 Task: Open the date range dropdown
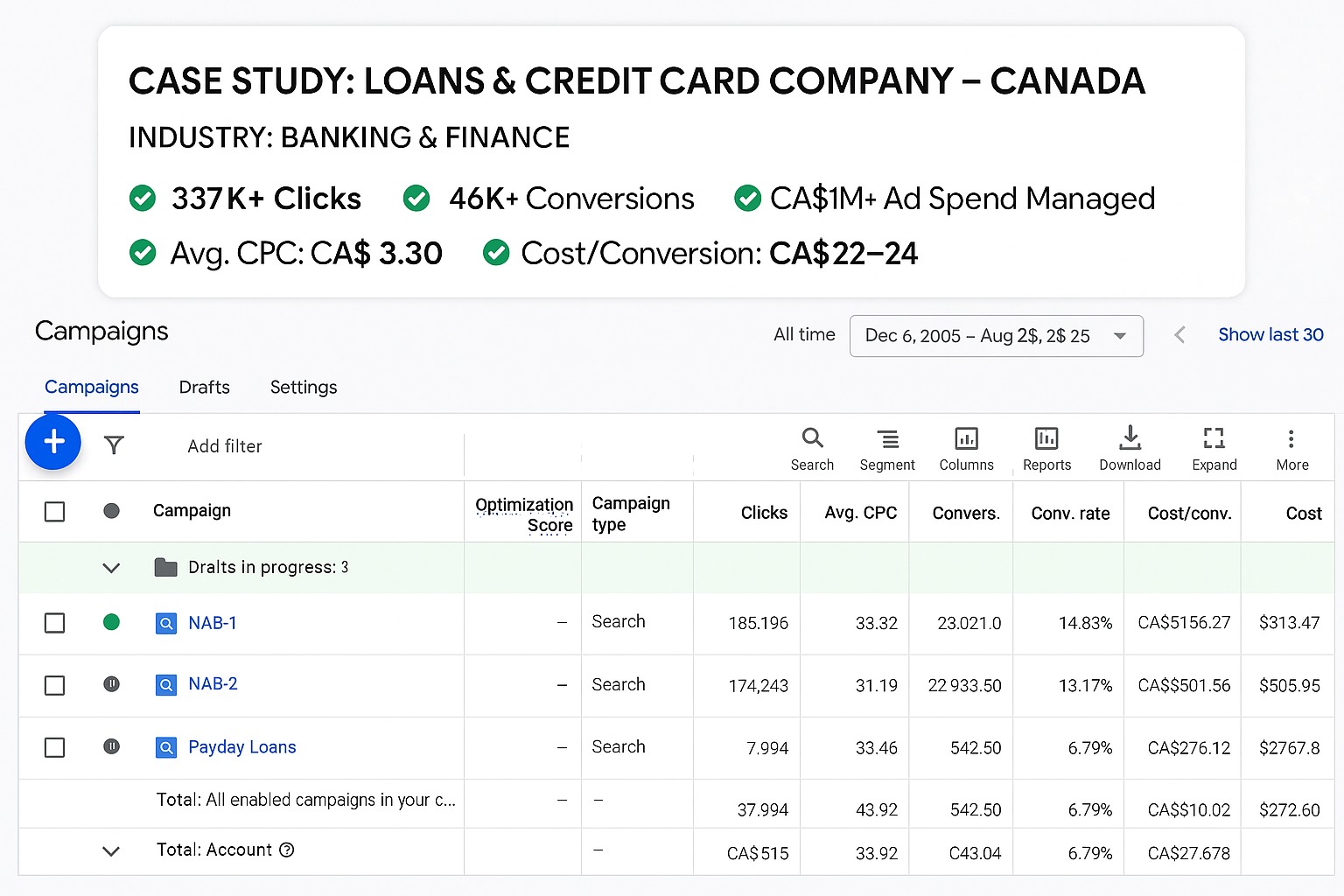tap(997, 336)
